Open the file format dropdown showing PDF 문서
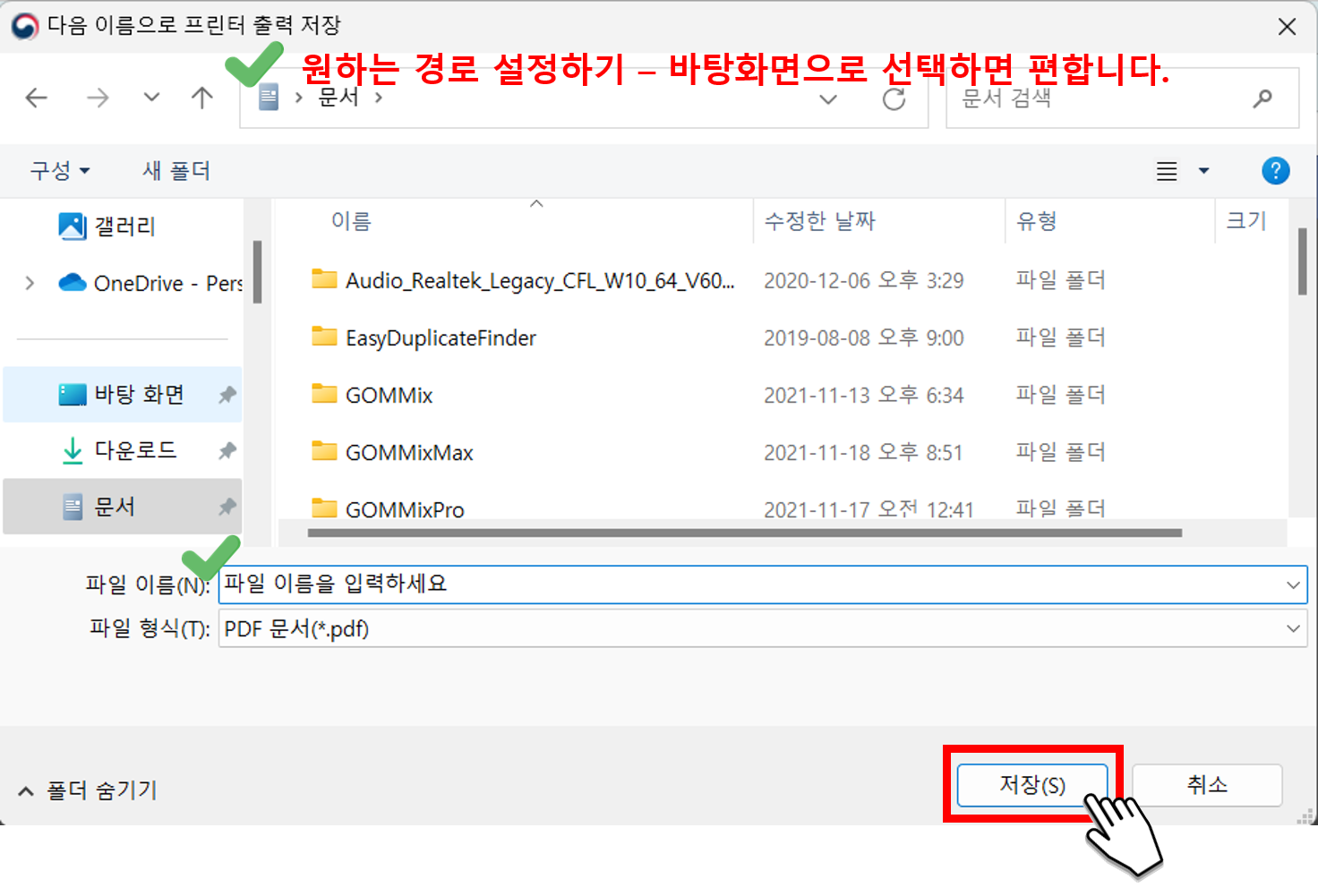Screen dimensions: 1318x896 coord(1291,628)
